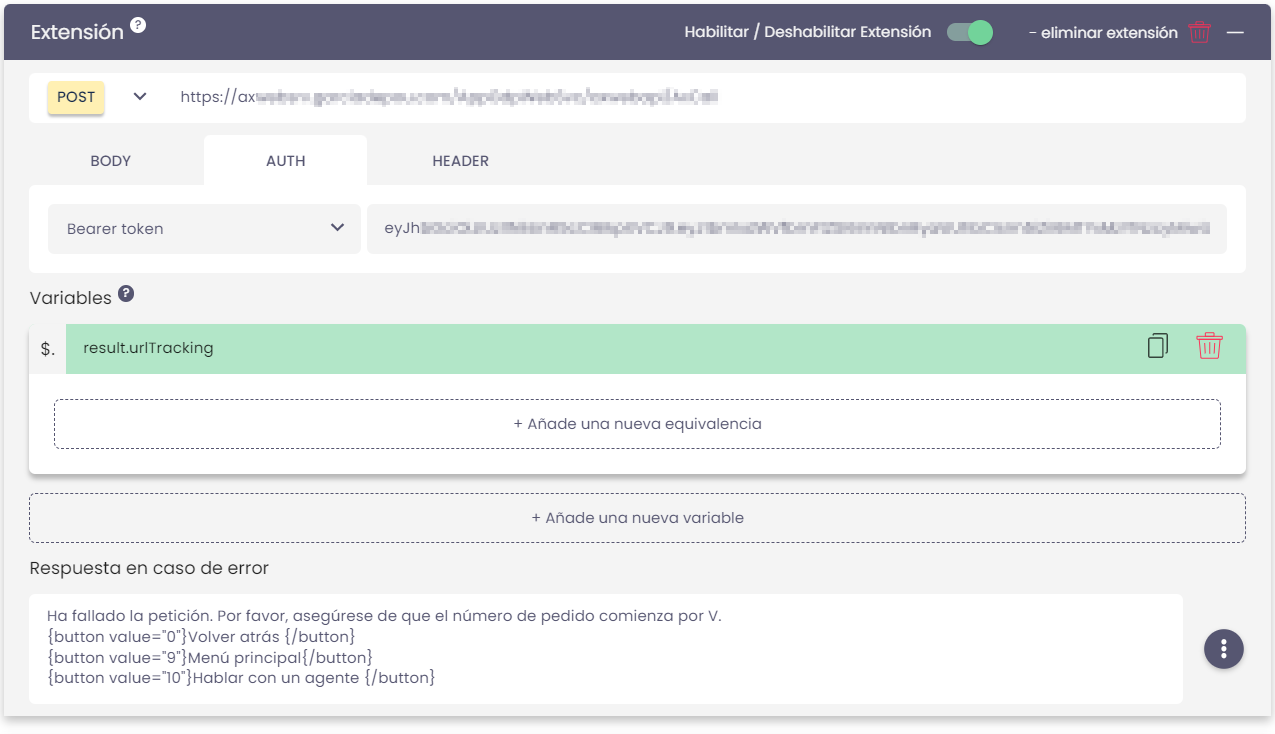Toggle the Habilitar / Deshabilitar Extensión switch
The width and height of the screenshot is (1275, 734).
coord(969,32)
